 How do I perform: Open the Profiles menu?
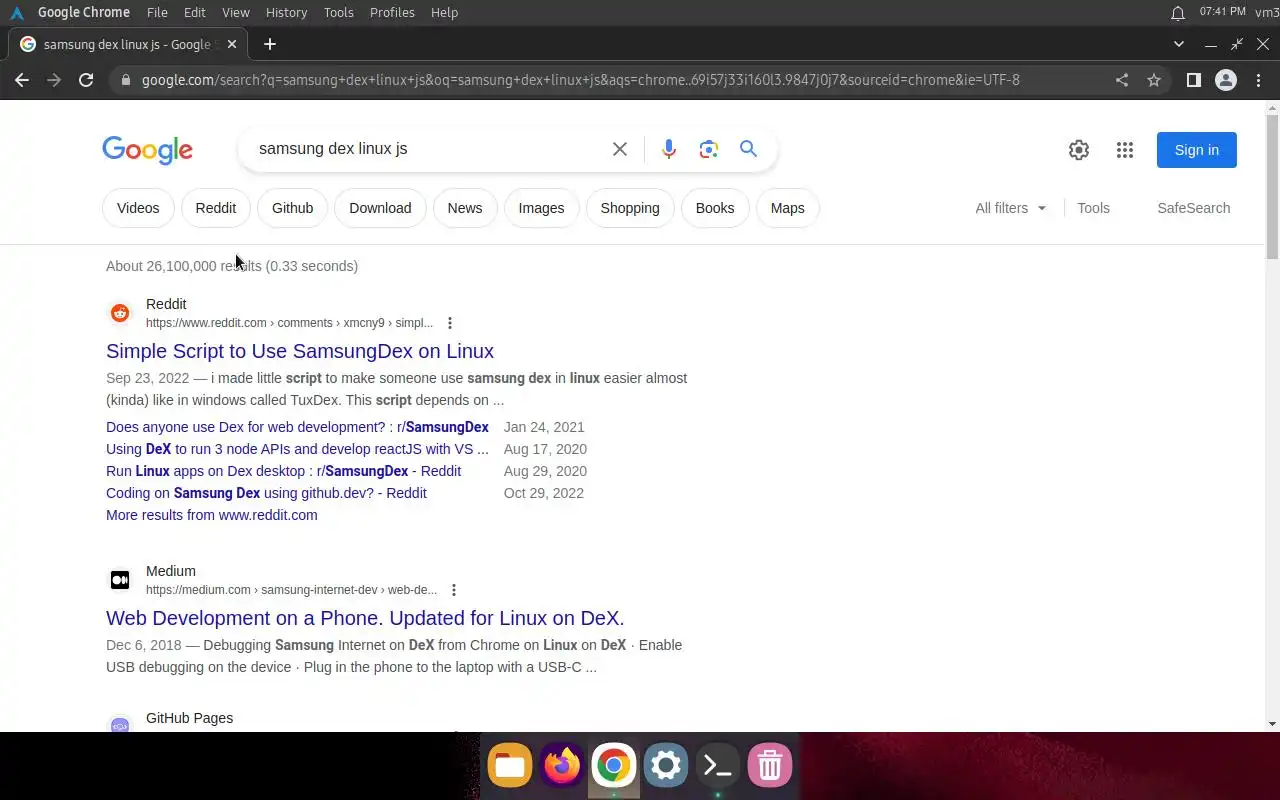point(392,13)
